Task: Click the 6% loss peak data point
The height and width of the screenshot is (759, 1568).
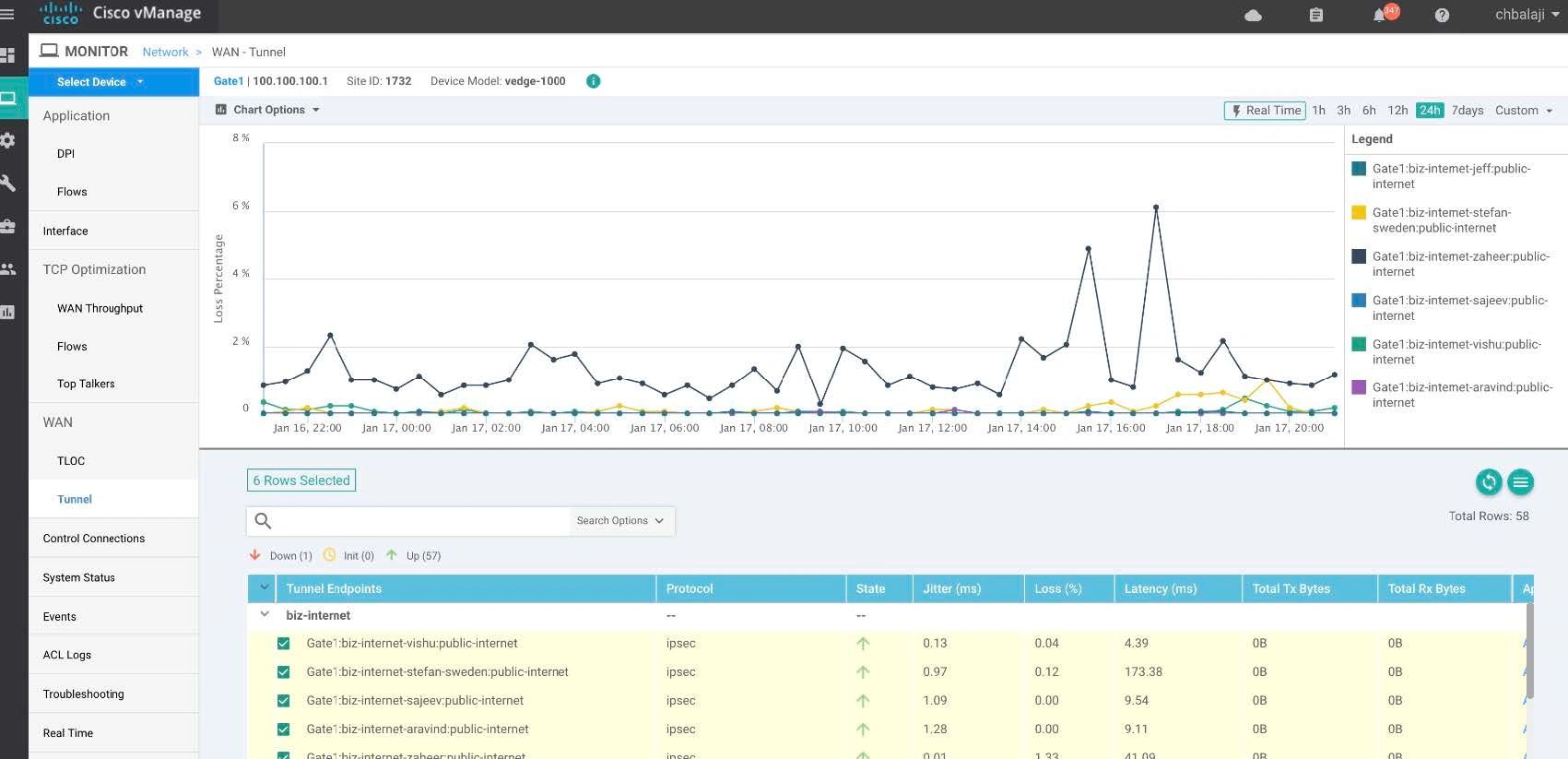Action: [1156, 208]
